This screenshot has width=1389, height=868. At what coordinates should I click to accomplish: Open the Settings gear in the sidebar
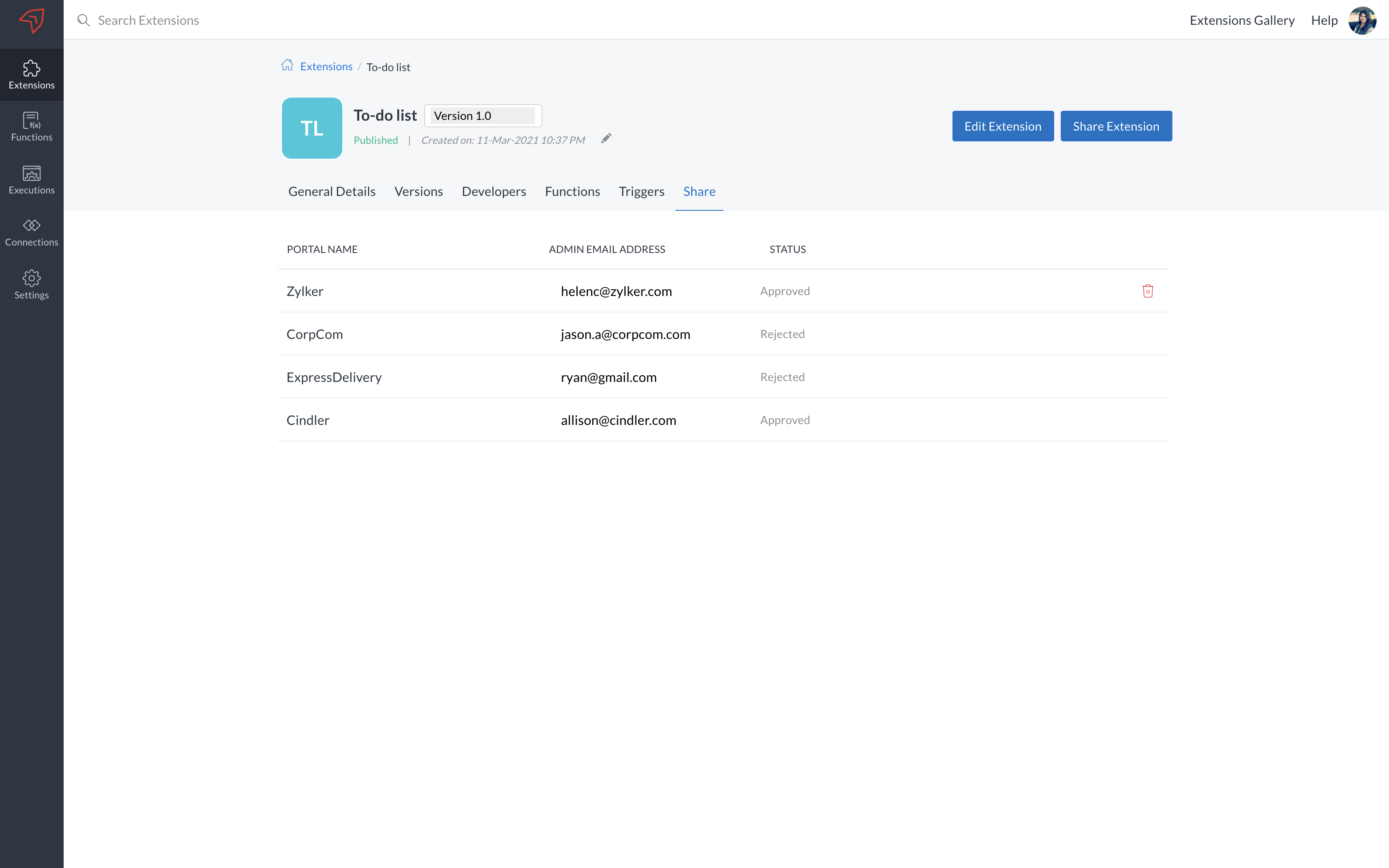[31, 285]
